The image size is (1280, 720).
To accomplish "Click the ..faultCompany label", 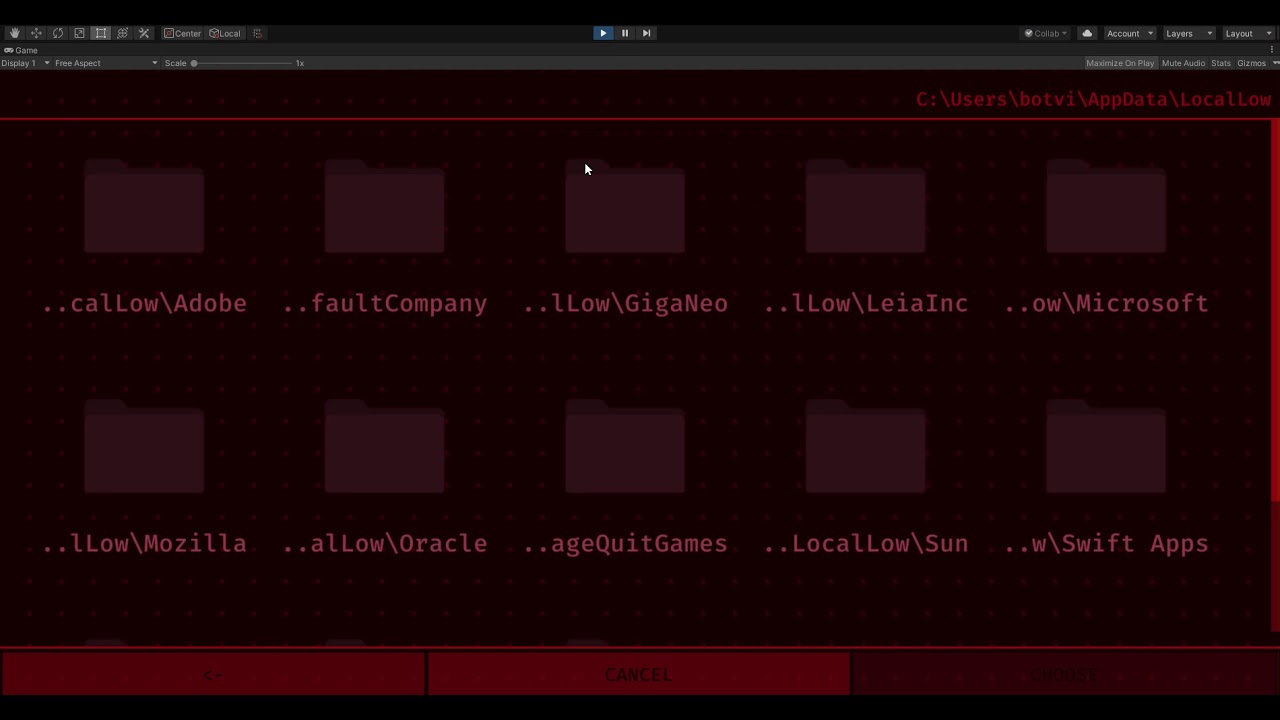I will click(384, 304).
